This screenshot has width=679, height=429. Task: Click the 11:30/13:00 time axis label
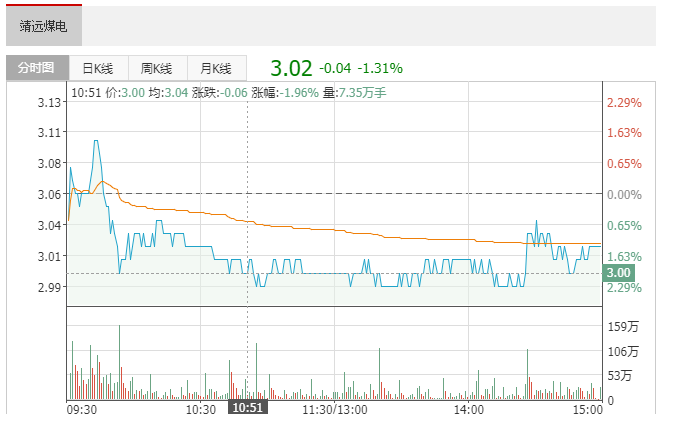335,409
